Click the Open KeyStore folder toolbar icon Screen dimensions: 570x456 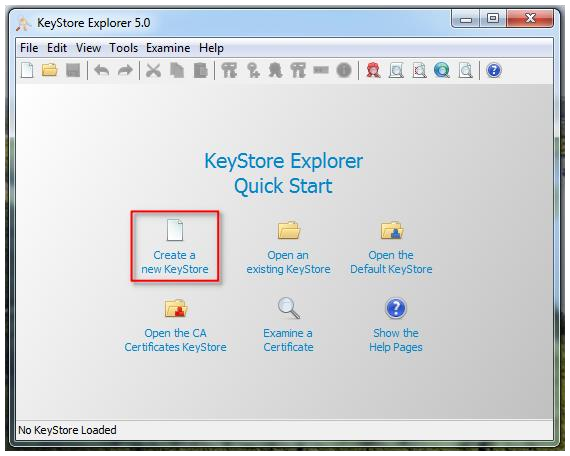[49, 70]
